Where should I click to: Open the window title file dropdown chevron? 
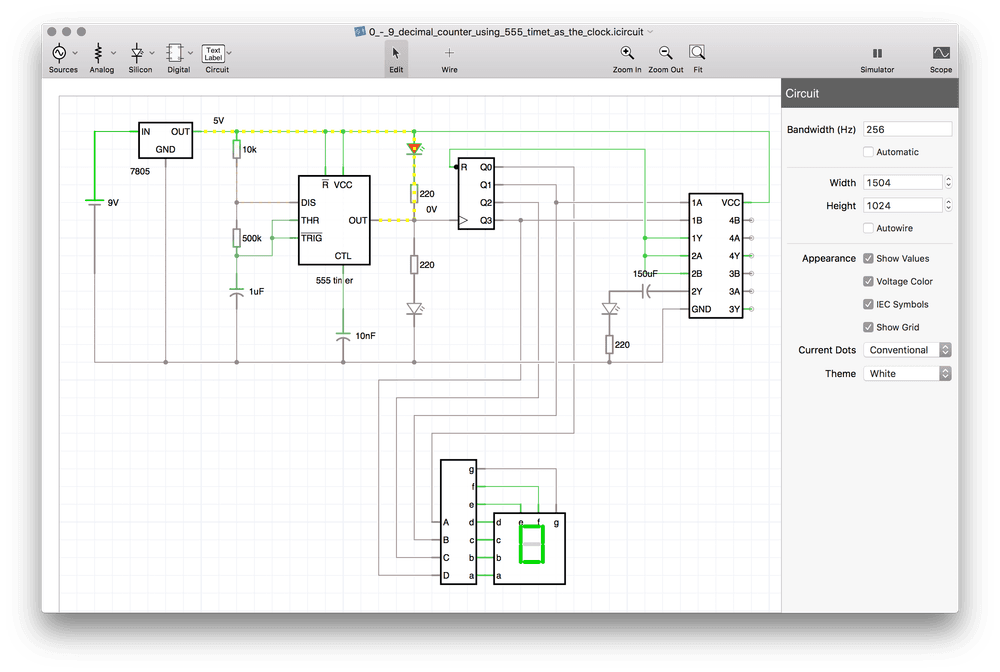(651, 31)
